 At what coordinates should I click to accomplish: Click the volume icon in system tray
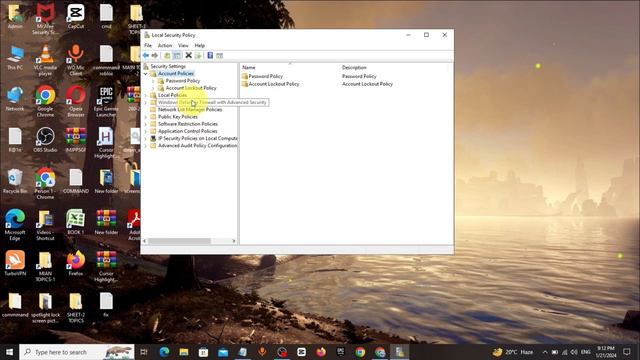pyautogui.click(x=574, y=352)
